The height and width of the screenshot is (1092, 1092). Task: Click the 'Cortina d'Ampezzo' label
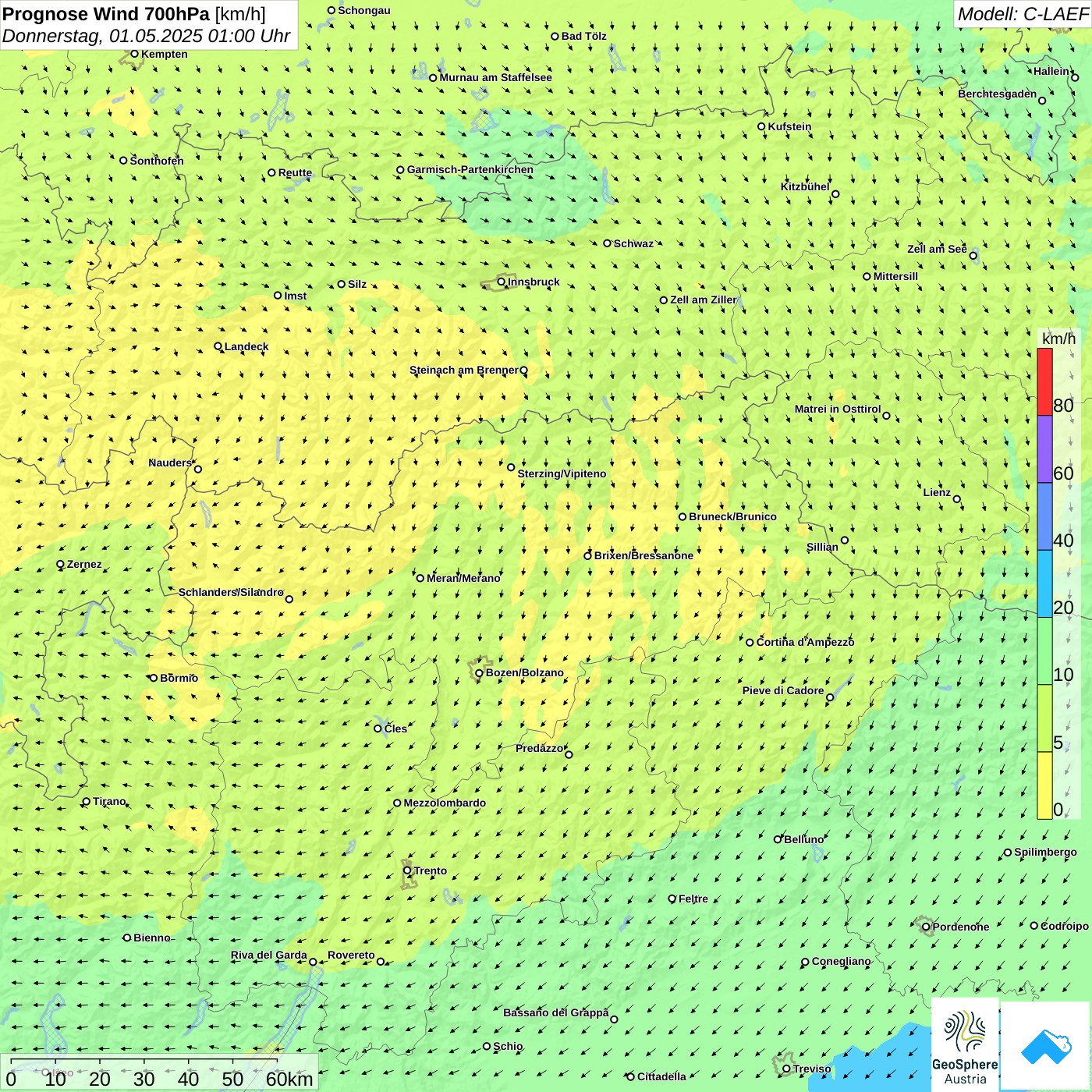click(805, 642)
